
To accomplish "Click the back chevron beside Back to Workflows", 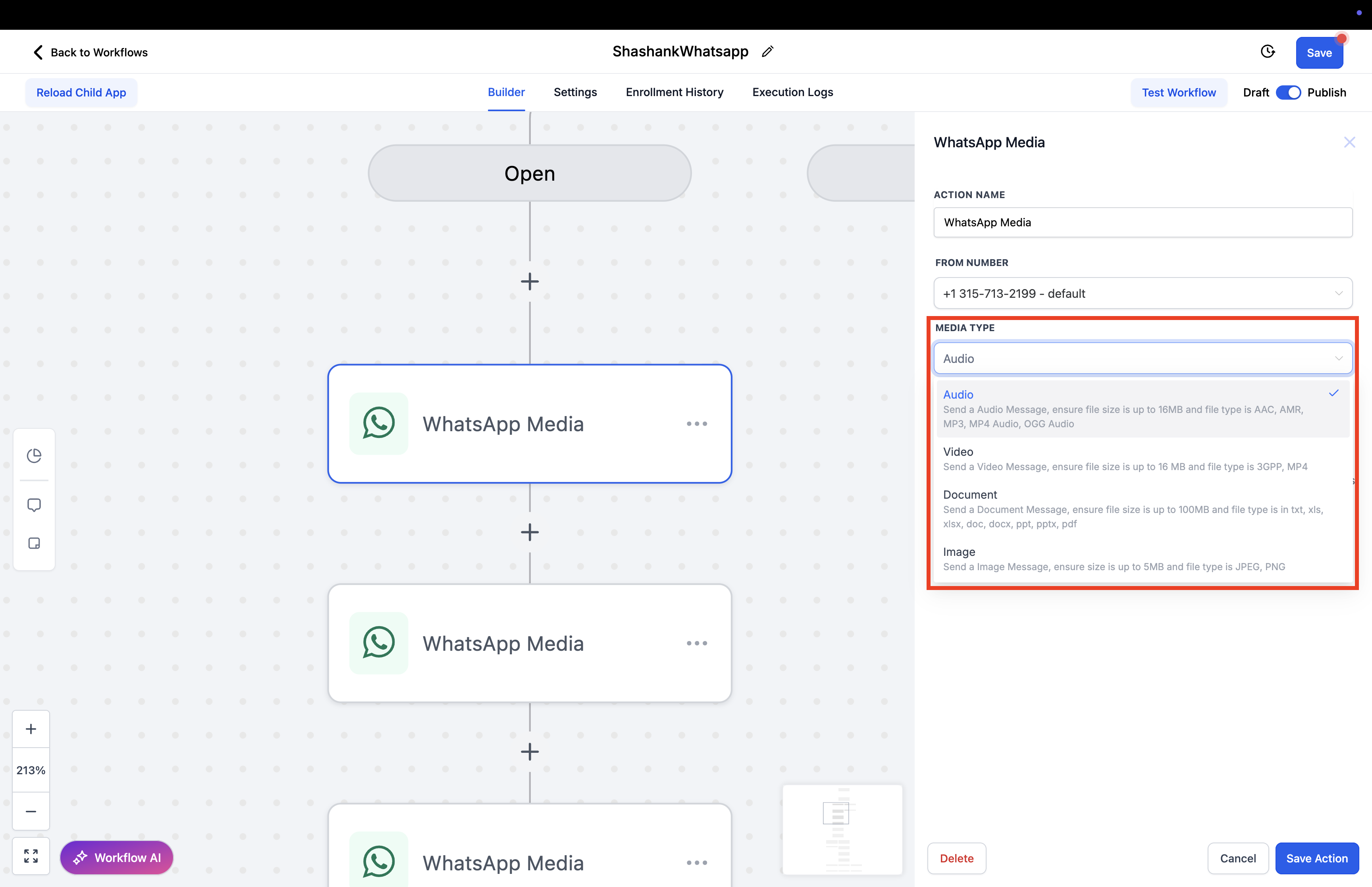I will (x=38, y=52).
